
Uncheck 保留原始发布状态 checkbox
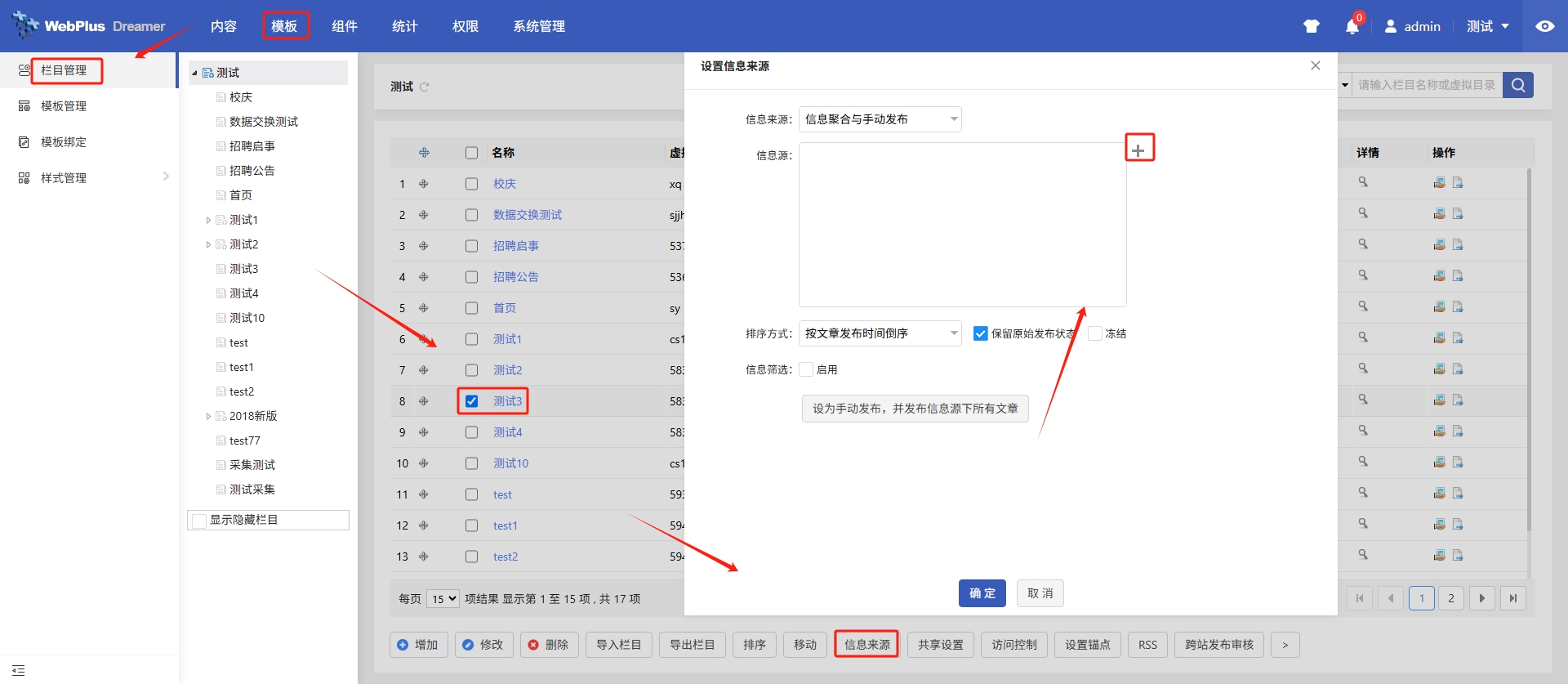pos(981,333)
